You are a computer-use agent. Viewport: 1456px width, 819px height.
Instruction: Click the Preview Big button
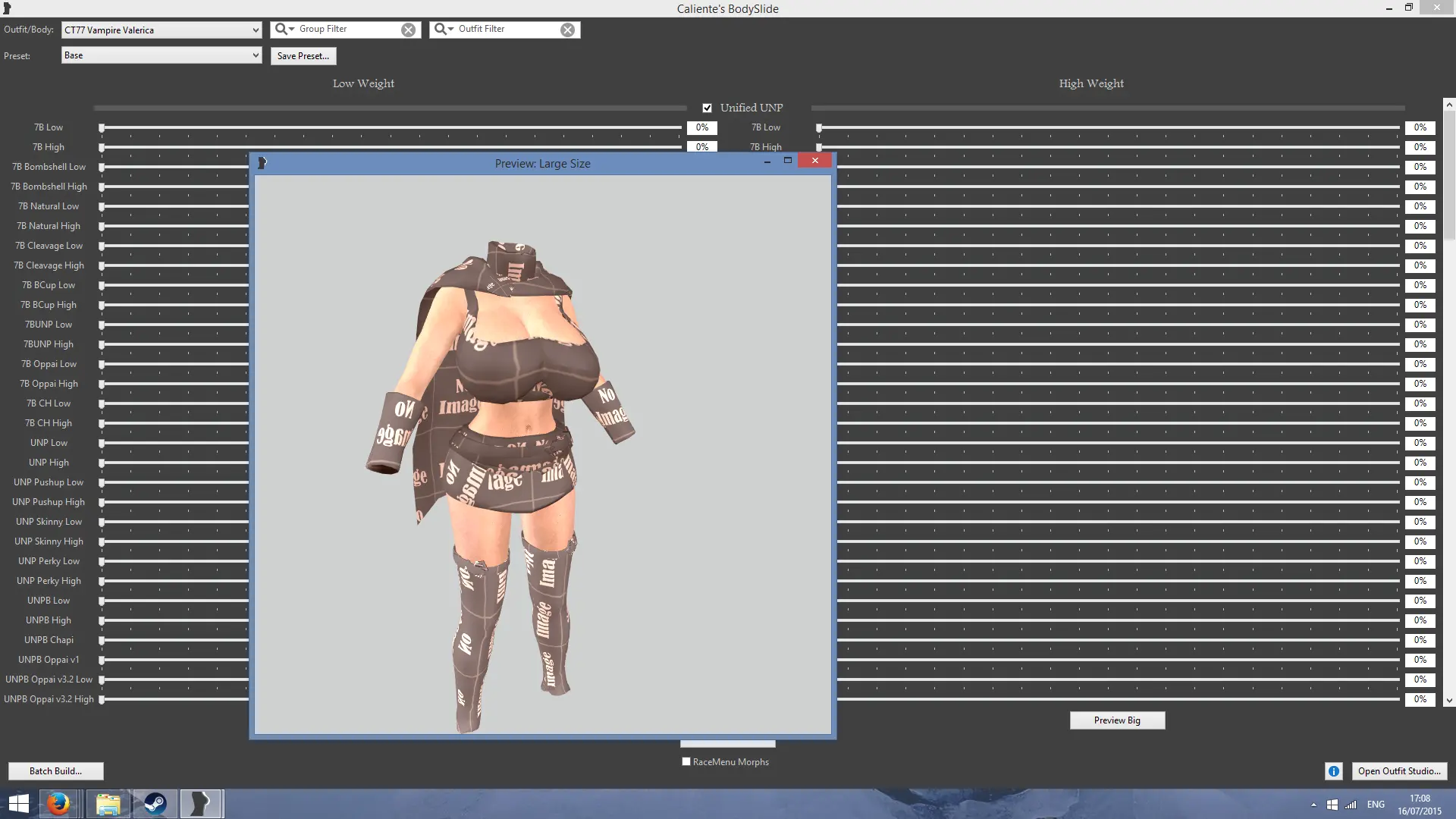1117,720
